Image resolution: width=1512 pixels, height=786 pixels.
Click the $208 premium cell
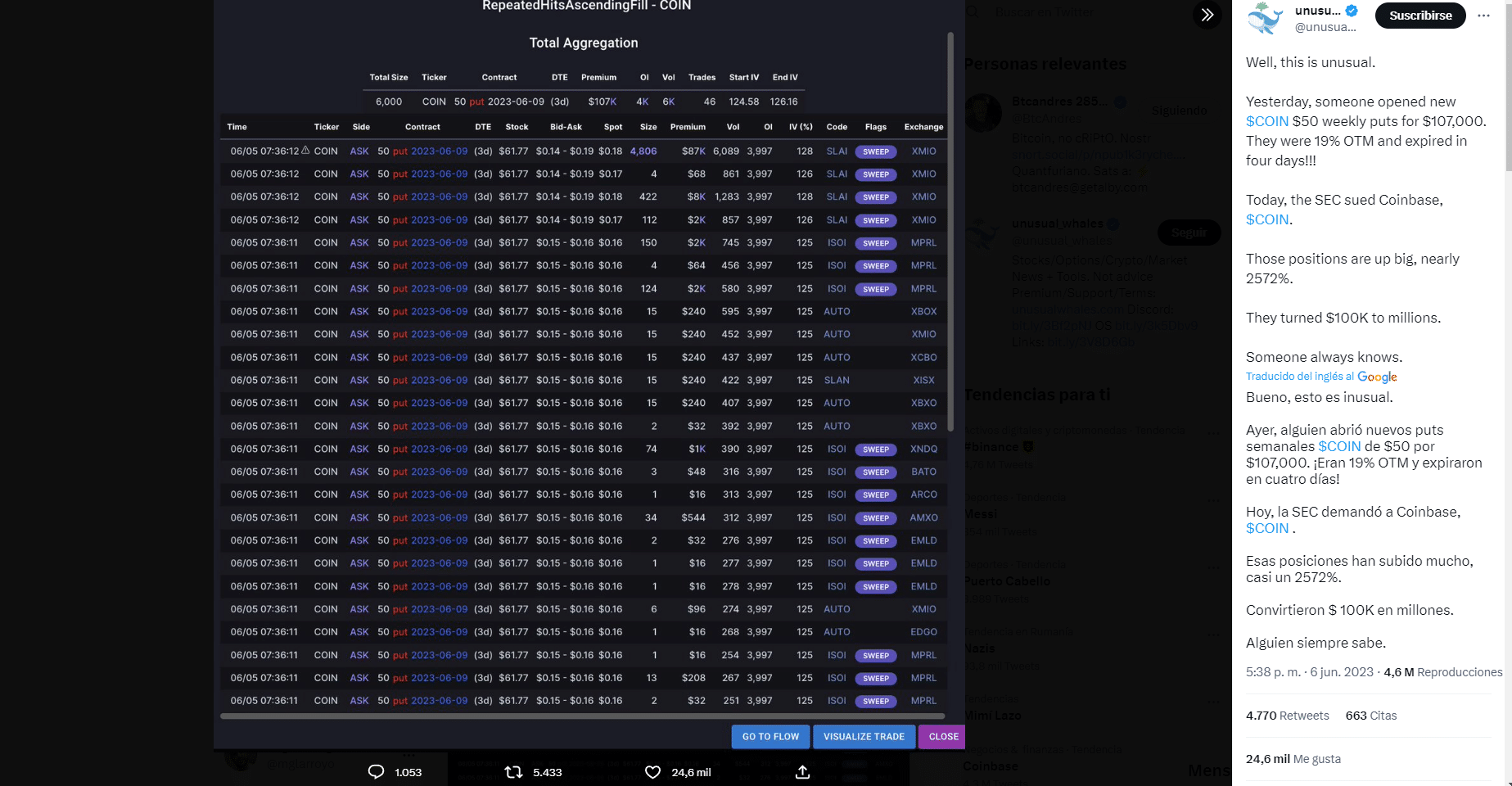click(x=693, y=679)
